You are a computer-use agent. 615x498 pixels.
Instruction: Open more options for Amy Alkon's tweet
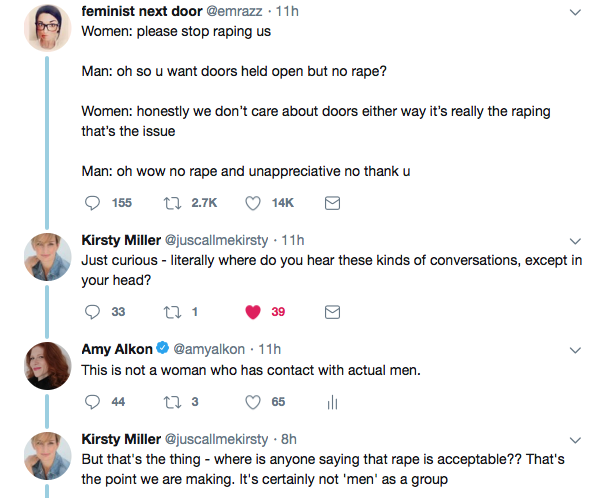pos(576,350)
